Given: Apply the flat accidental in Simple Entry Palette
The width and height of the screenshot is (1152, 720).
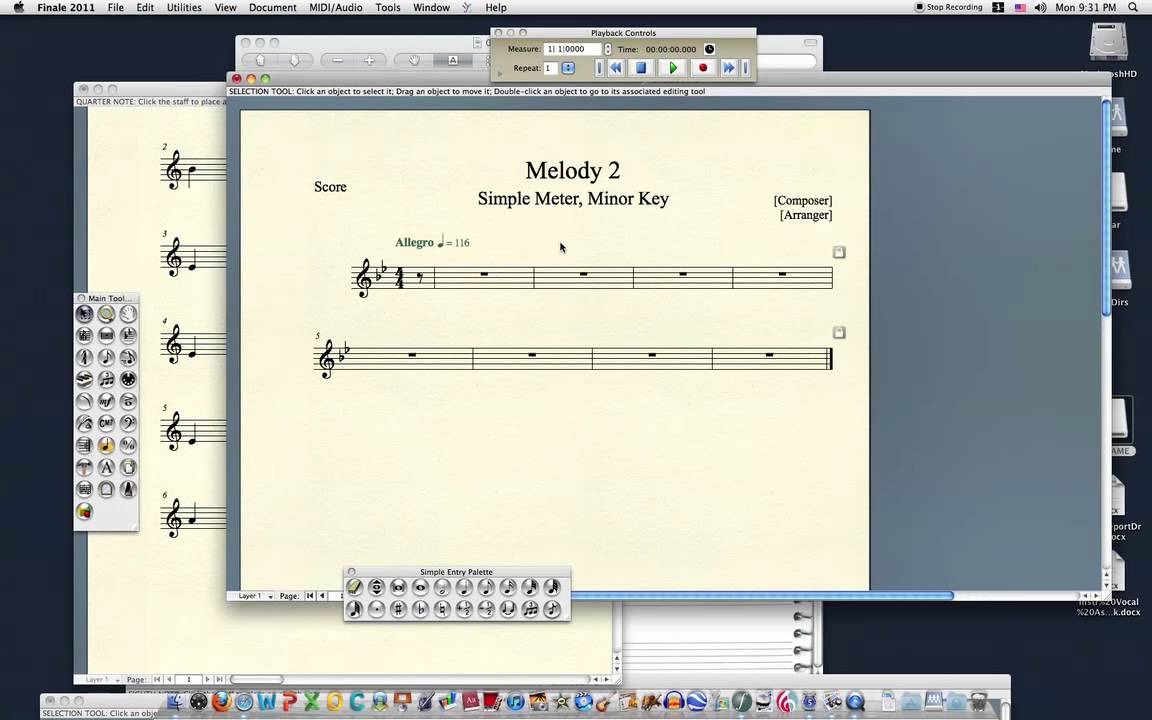Looking at the screenshot, I should 420,609.
